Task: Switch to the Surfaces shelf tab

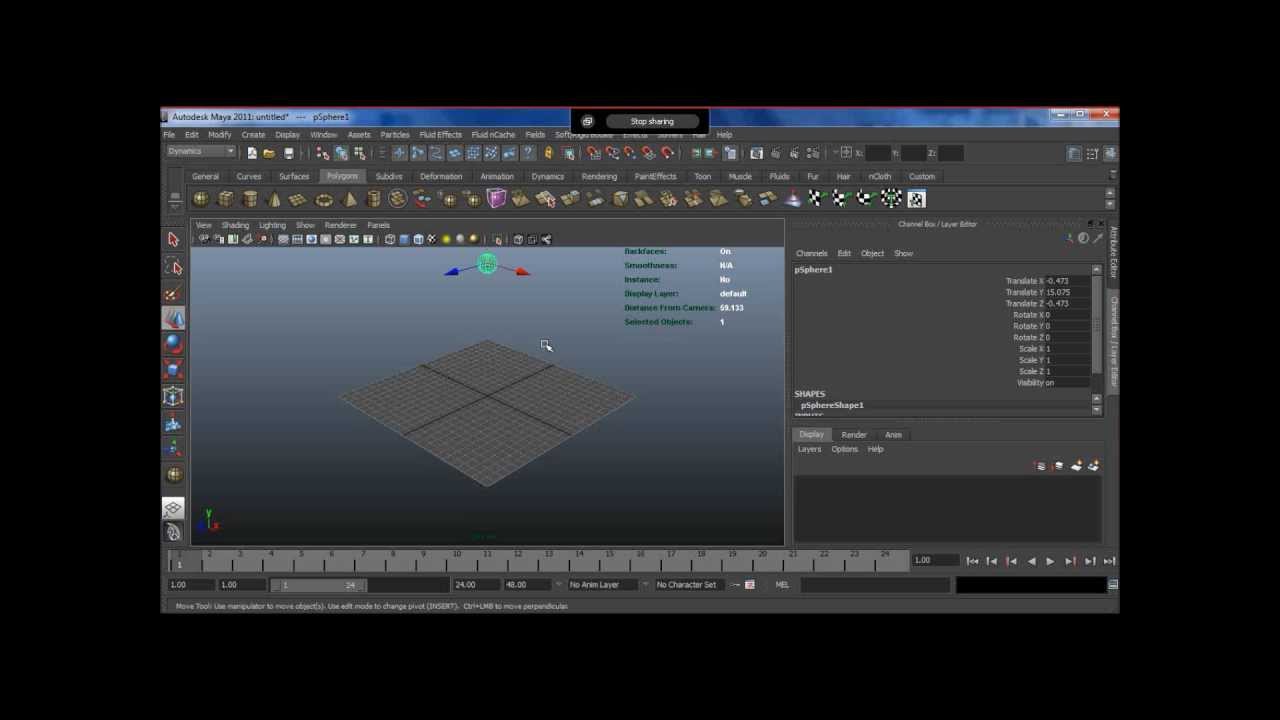Action: pos(294,177)
